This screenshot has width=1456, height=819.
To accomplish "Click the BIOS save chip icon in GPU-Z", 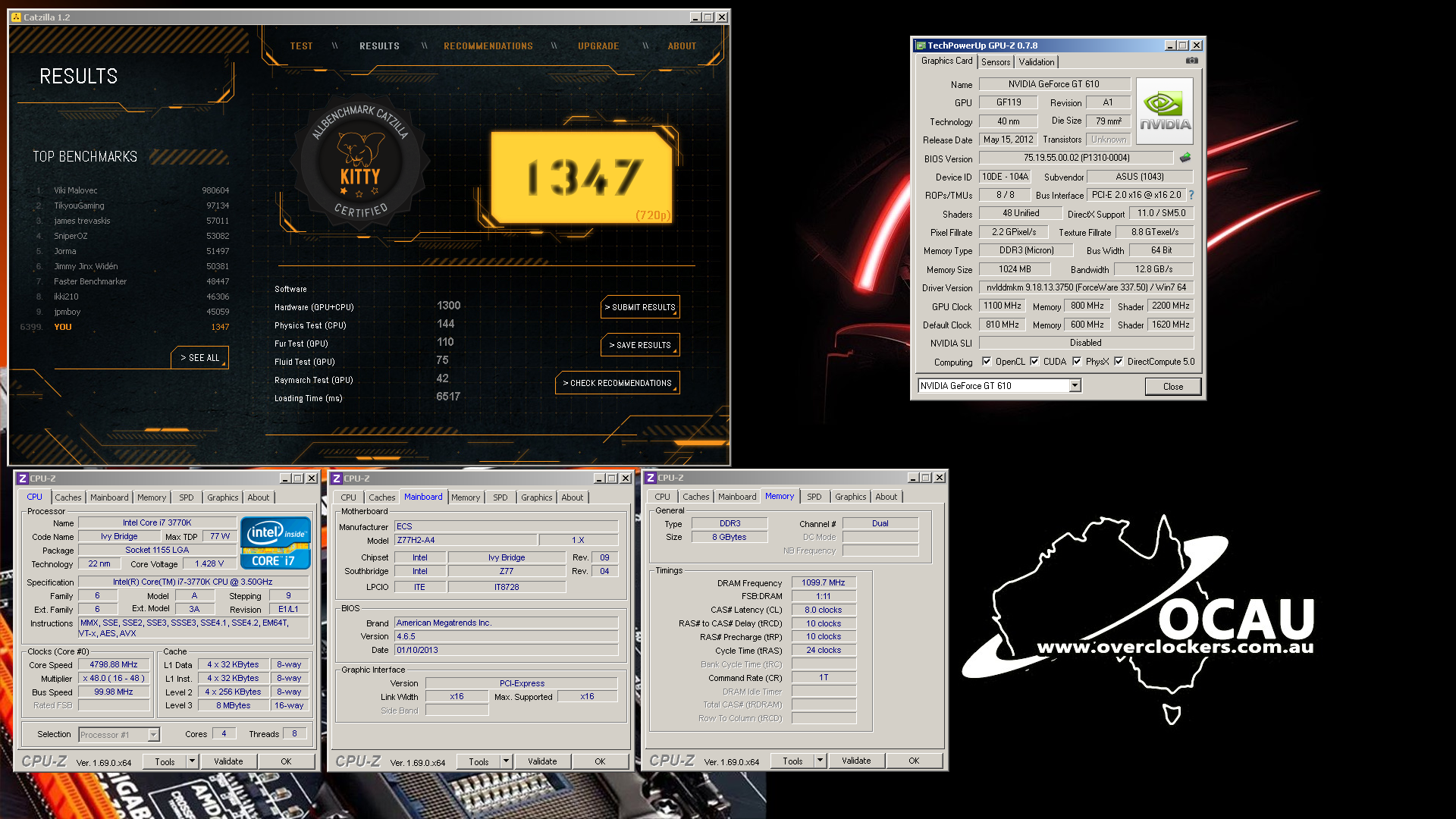I will coord(1185,158).
